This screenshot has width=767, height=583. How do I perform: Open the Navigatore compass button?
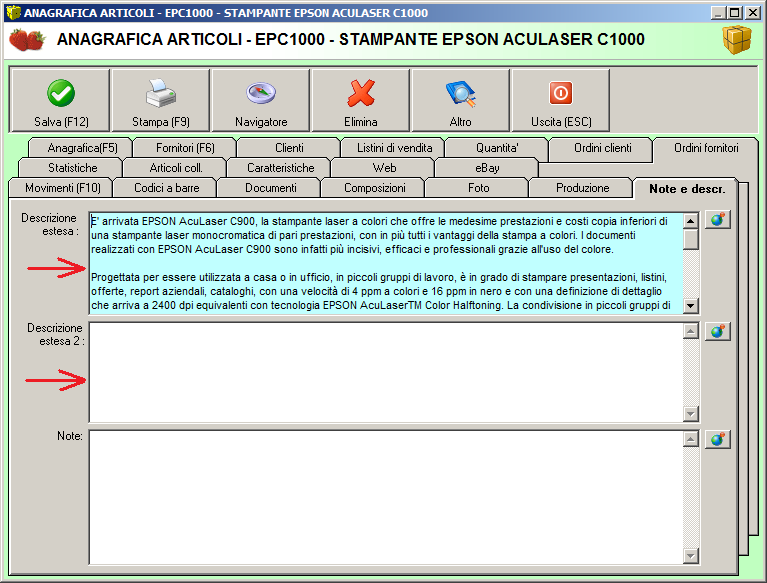coord(261,101)
